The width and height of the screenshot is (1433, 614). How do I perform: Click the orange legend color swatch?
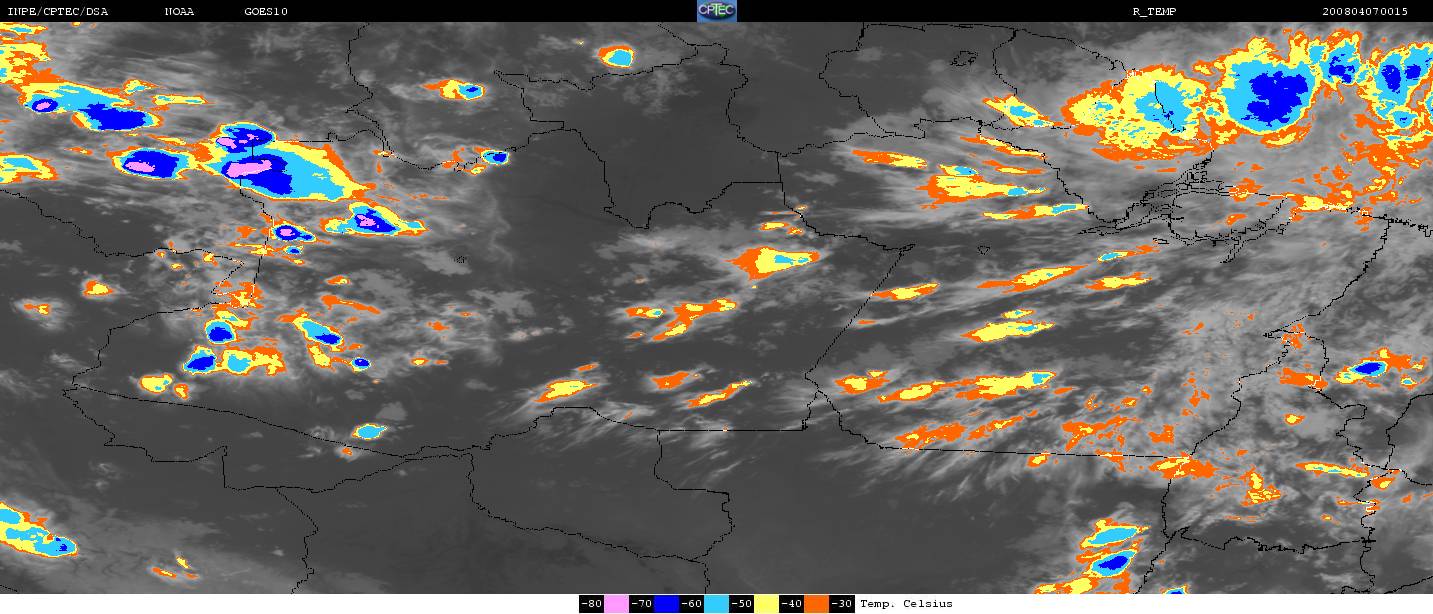816,604
